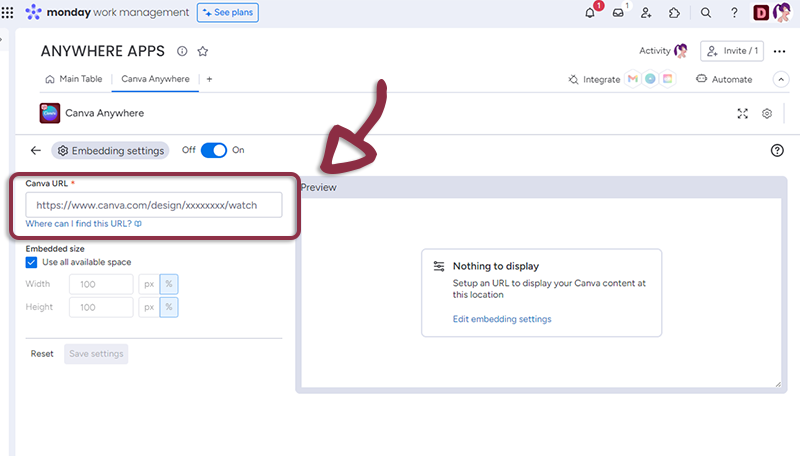Select the Canva Anywhere tab
This screenshot has width=800, height=456.
154,79
